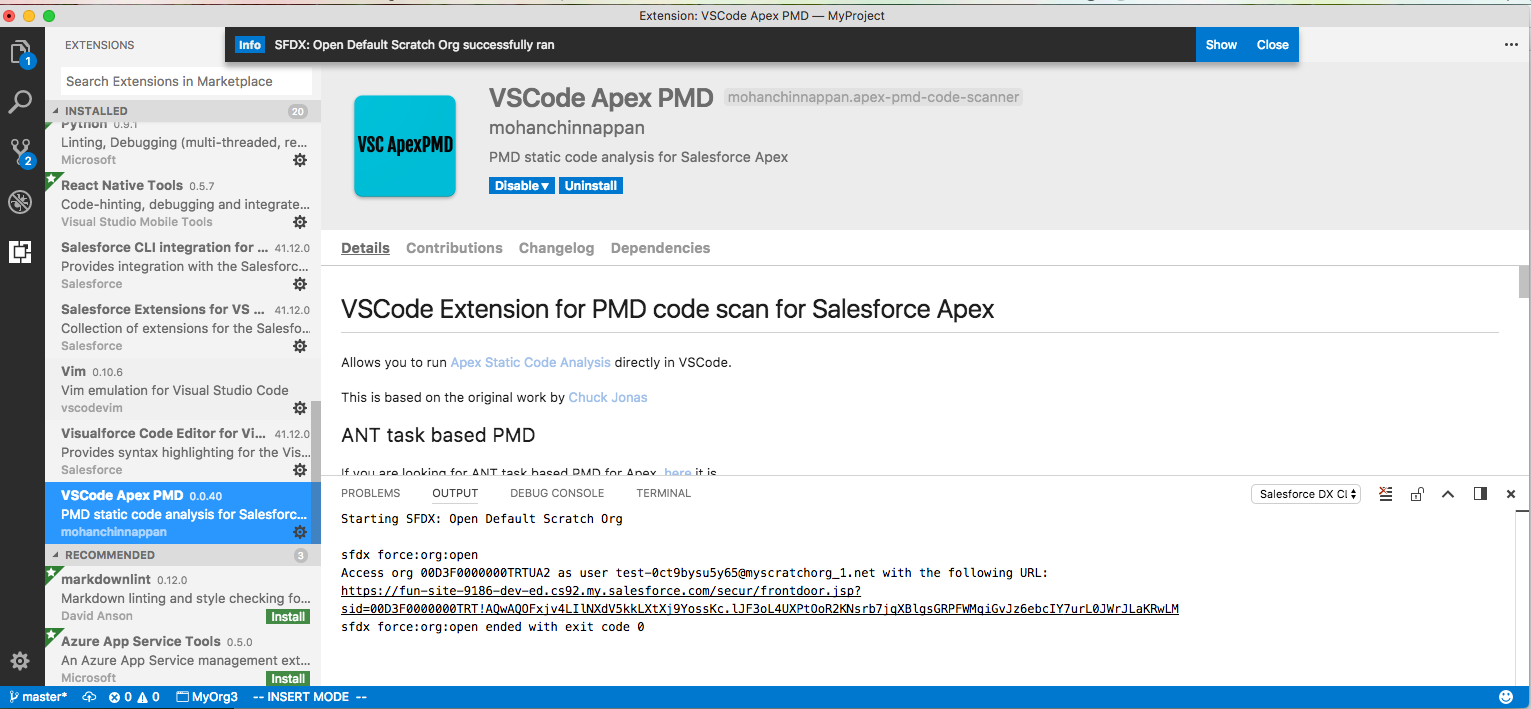Open the Apex Static Code Analysis link
1531x709 pixels.
(530, 362)
